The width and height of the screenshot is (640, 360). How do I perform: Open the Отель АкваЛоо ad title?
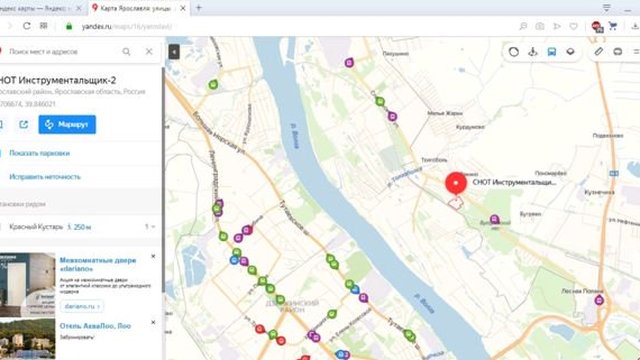(x=95, y=326)
